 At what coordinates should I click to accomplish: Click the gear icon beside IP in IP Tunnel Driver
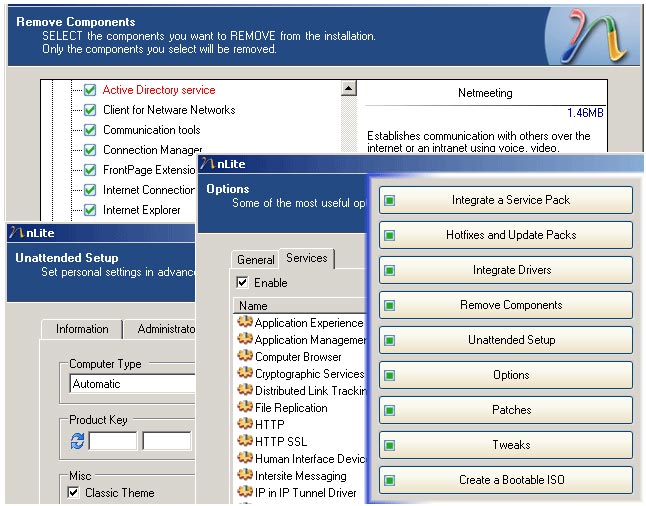coord(245,491)
